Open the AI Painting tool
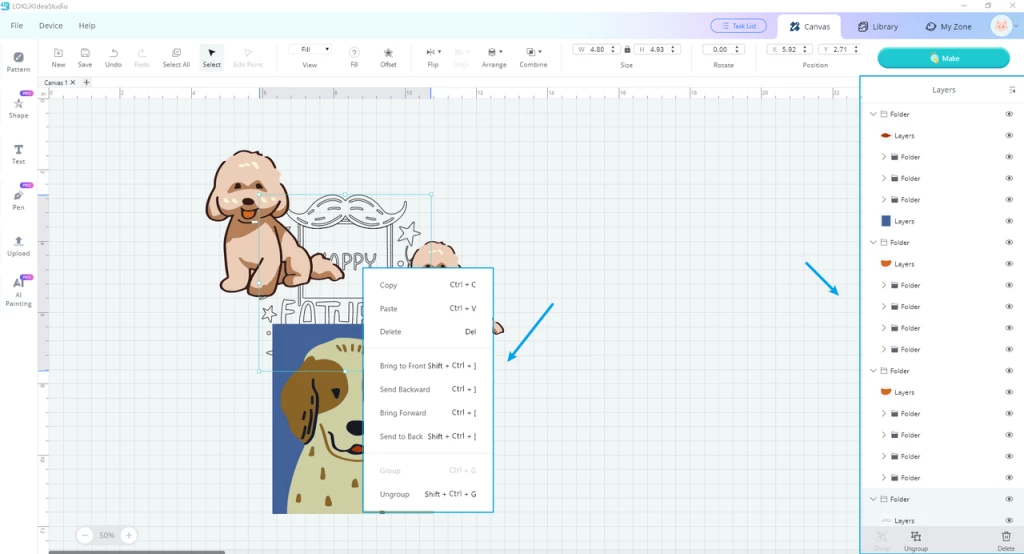The width and height of the screenshot is (1024, 554). pos(18,291)
